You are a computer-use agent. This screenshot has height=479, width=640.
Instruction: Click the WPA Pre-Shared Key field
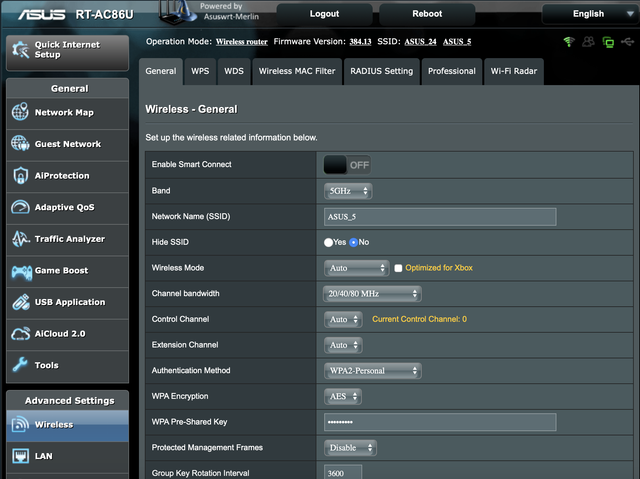point(440,422)
